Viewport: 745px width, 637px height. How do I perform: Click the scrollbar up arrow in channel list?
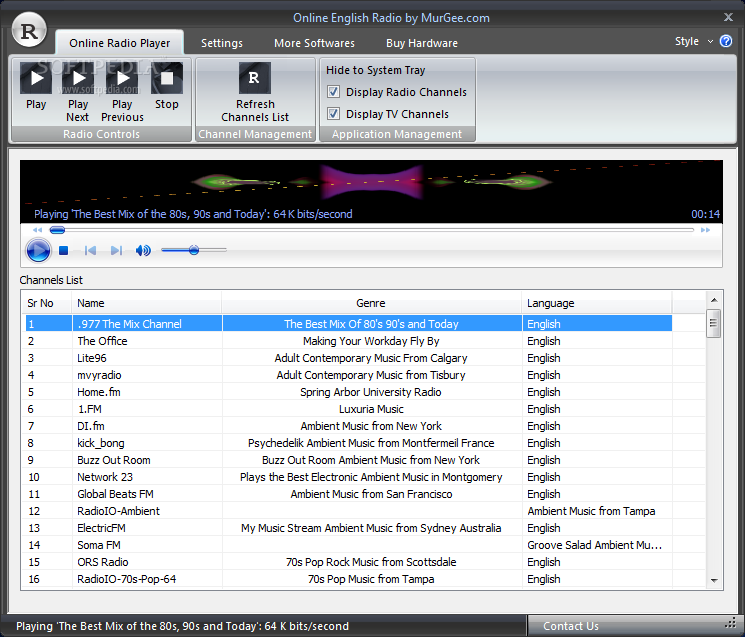(713, 300)
